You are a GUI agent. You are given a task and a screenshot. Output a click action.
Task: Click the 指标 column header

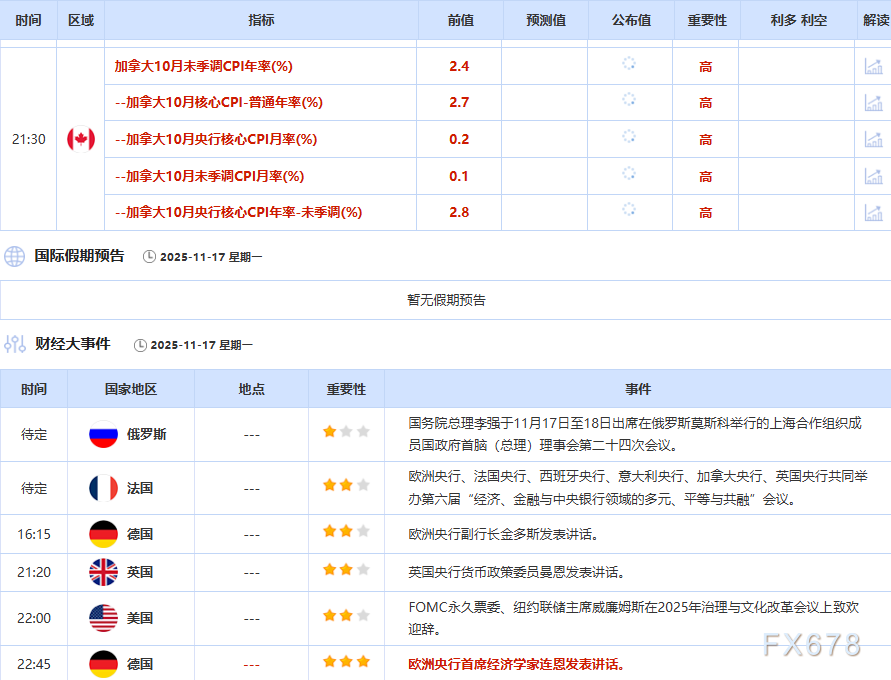[x=260, y=20]
